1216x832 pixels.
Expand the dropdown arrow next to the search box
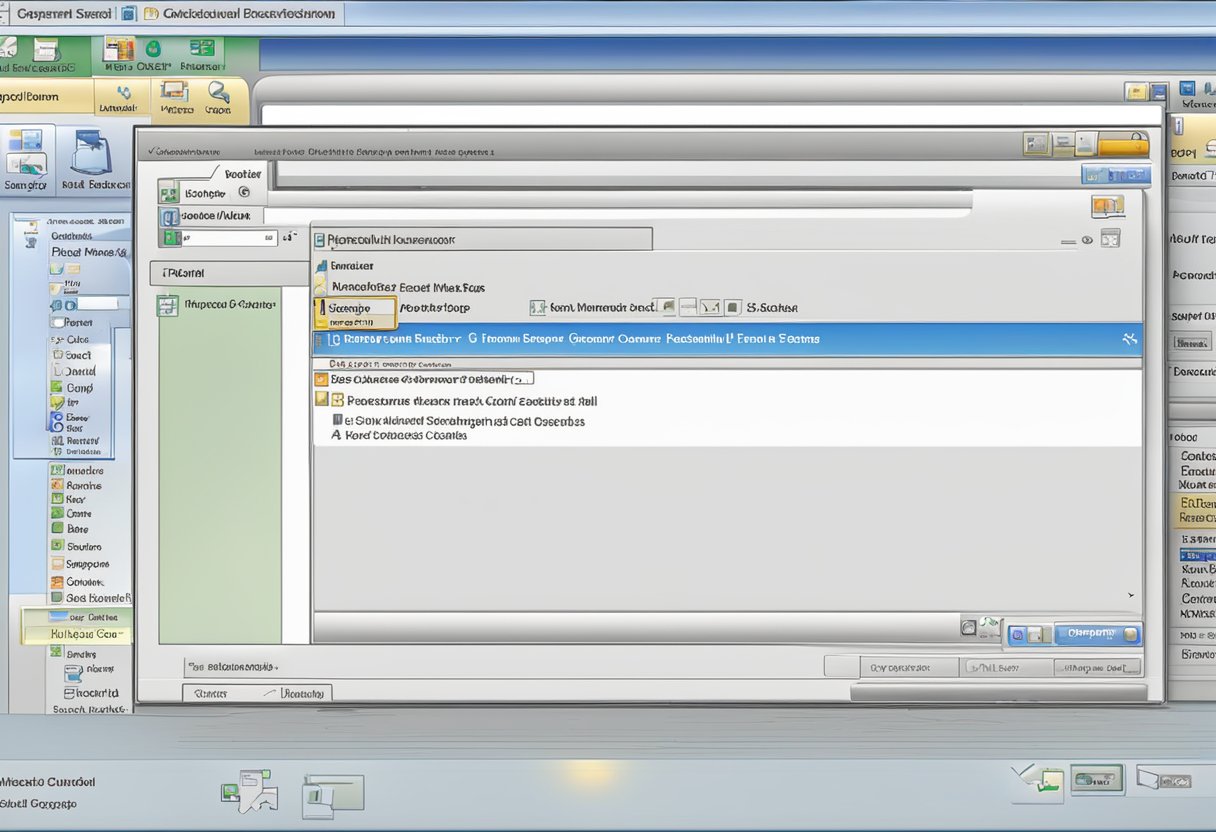pos(289,237)
